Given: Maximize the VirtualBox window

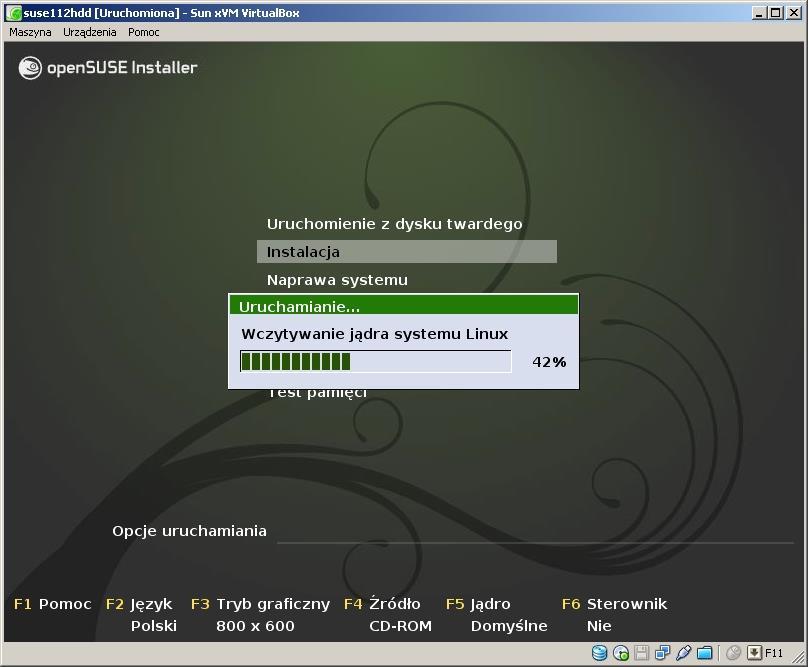Looking at the screenshot, I should click(776, 13).
